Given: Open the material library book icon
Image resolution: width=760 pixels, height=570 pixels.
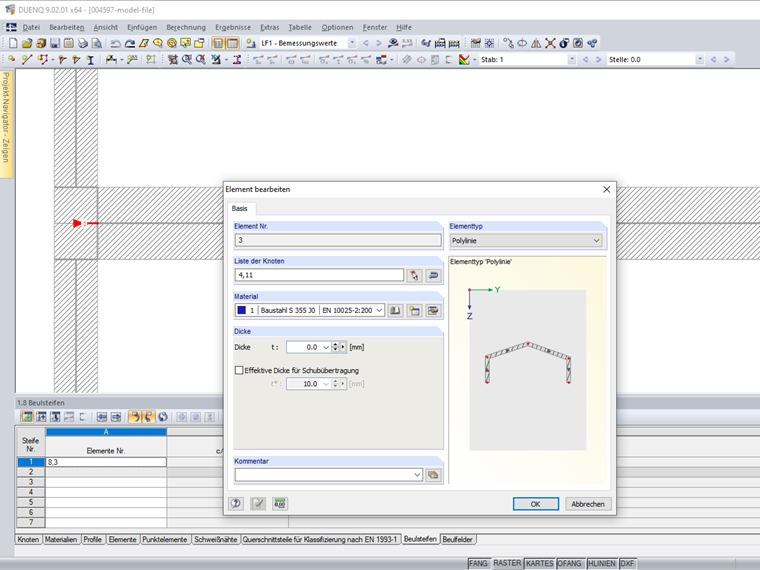Looking at the screenshot, I should (x=395, y=310).
